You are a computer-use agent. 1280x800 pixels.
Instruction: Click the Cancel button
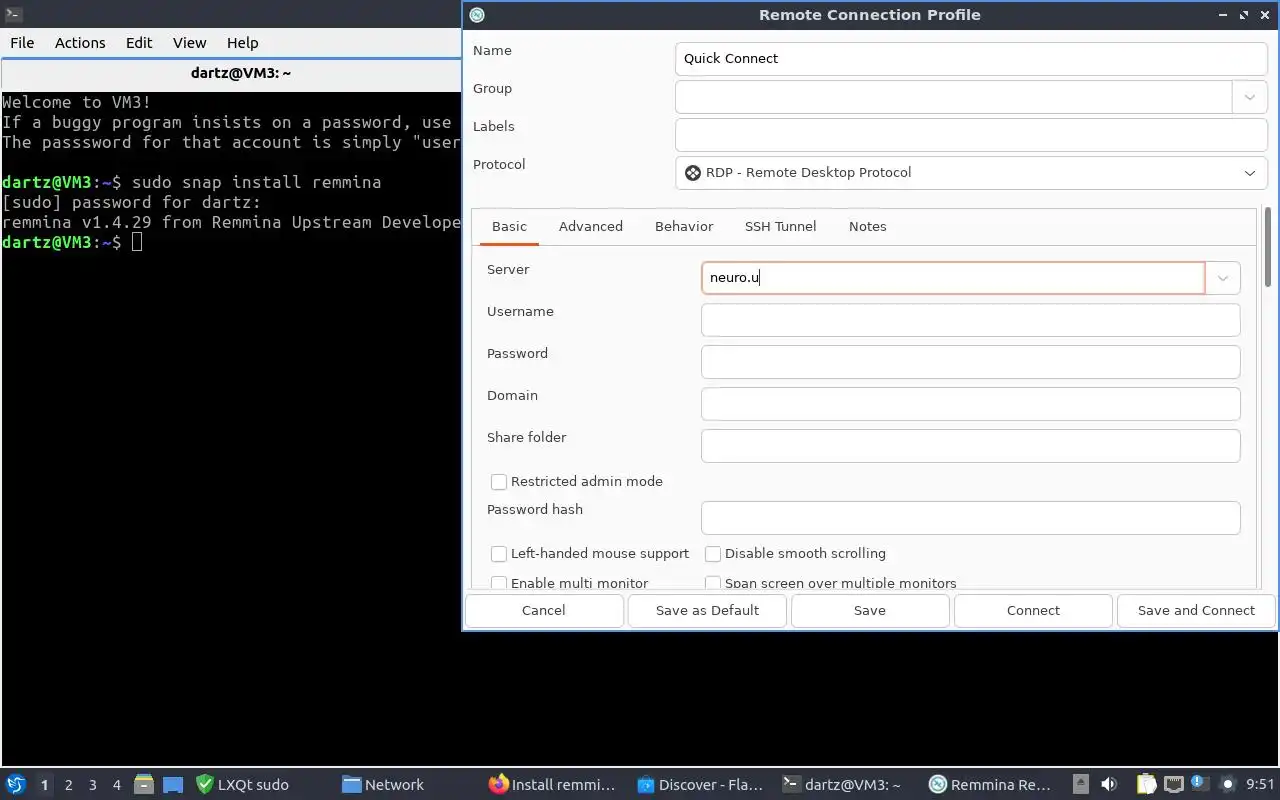pyautogui.click(x=544, y=611)
